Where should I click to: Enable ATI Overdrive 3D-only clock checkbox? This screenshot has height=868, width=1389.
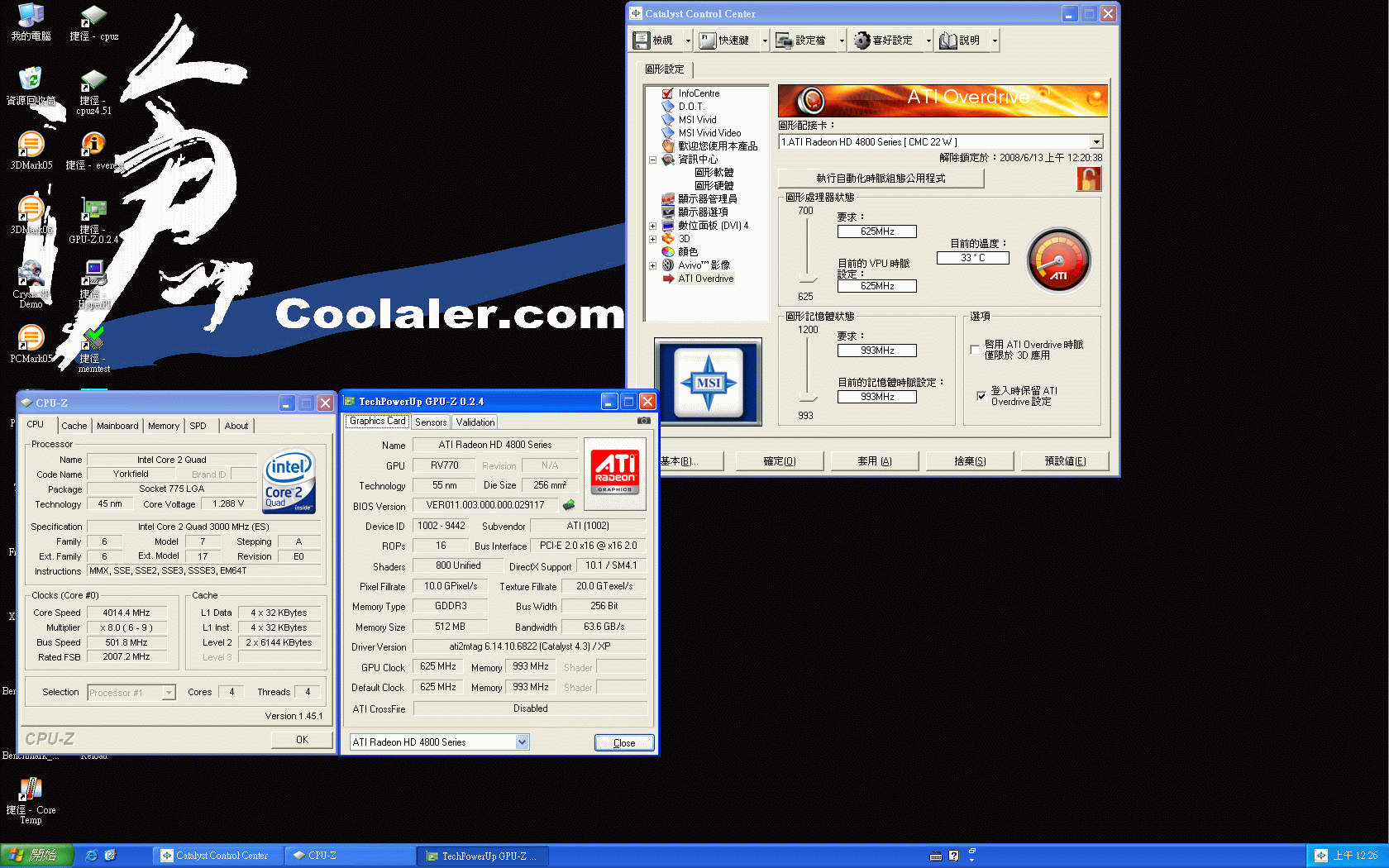click(x=975, y=350)
